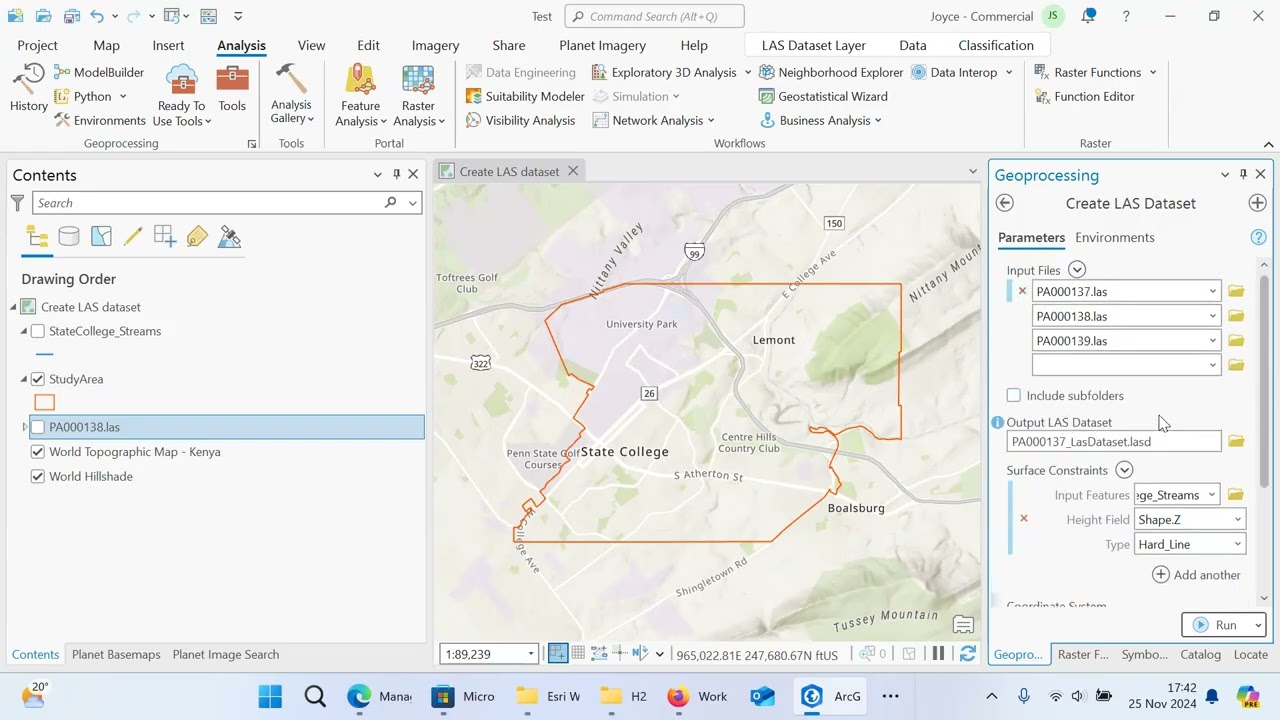Browse for surface constraint input features
This screenshot has width=1280, height=720.
[1236, 495]
